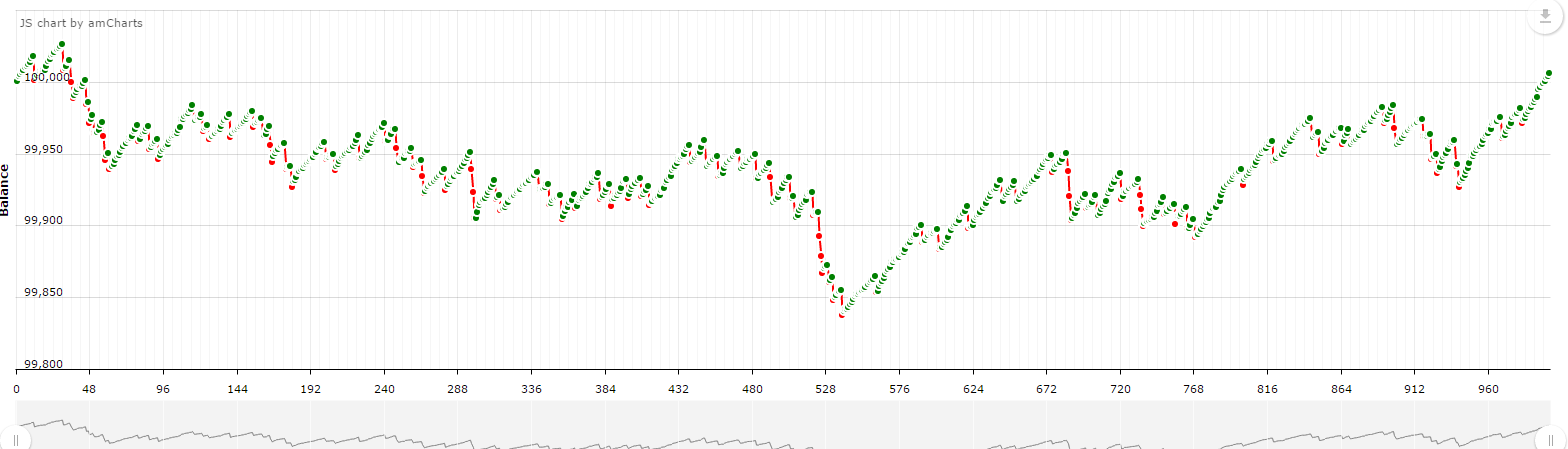This screenshot has width=1568, height=449.
Task: Click the 240 category axis label
Action: [384, 388]
